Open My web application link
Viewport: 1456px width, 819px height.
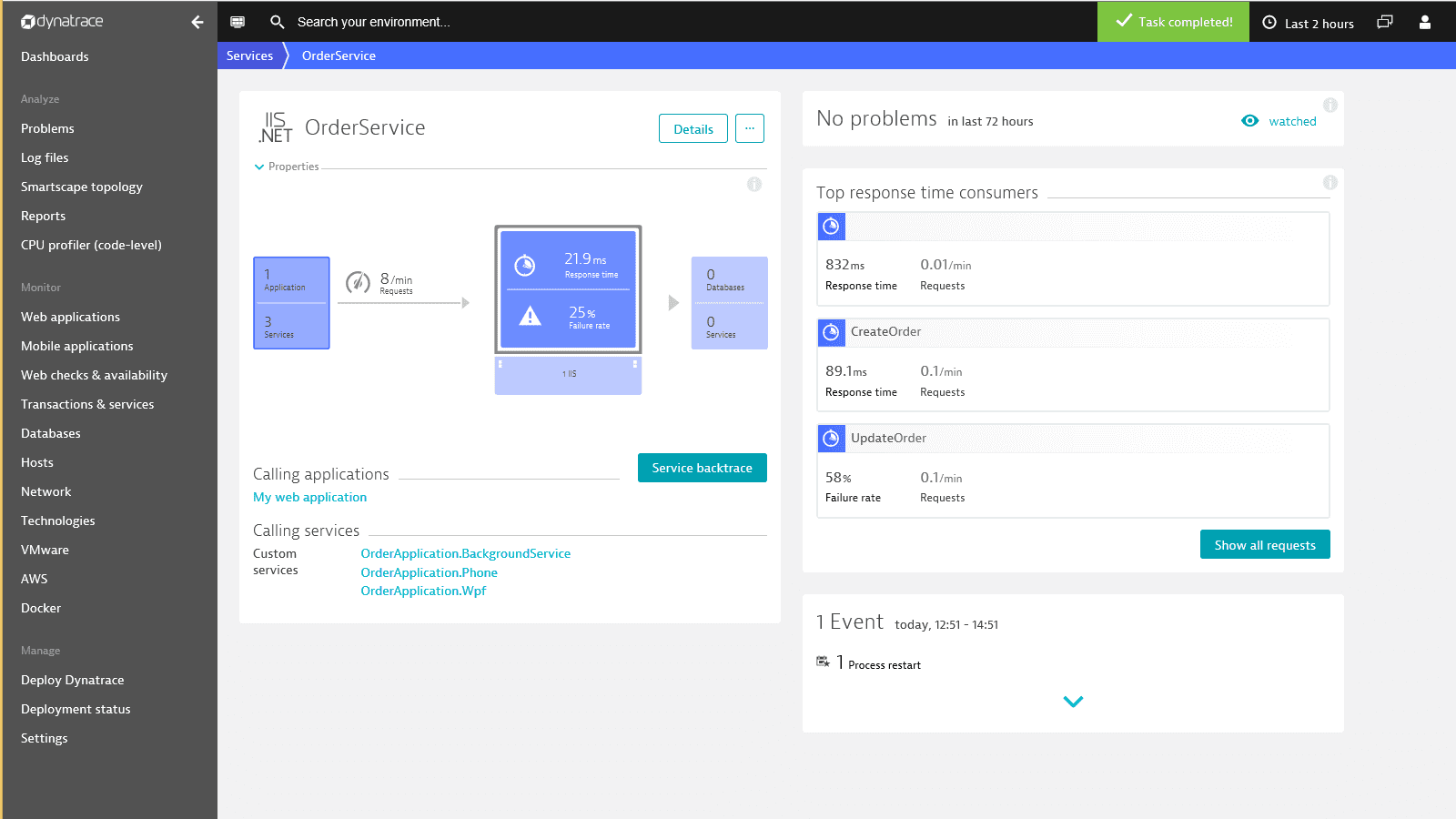click(309, 497)
